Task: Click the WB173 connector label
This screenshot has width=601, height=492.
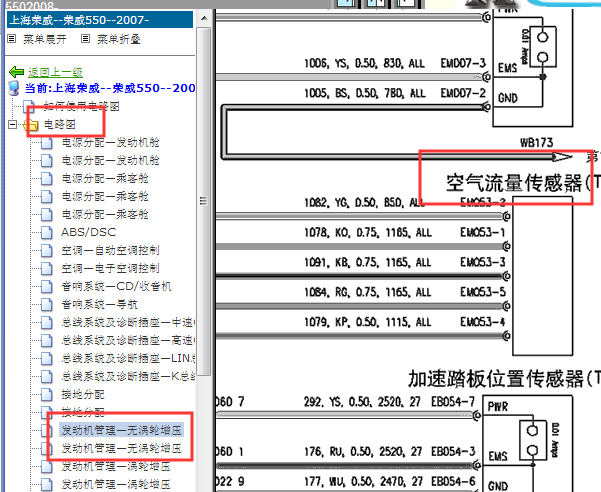Action: (x=537, y=143)
